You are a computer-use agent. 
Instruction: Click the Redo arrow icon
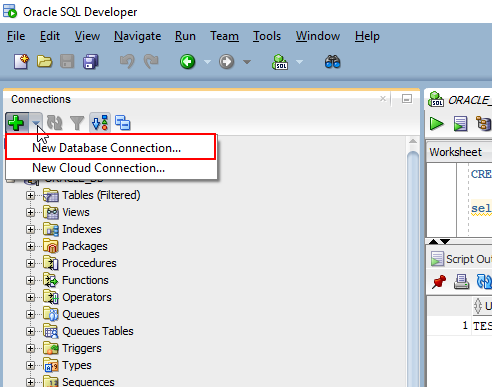coord(151,62)
